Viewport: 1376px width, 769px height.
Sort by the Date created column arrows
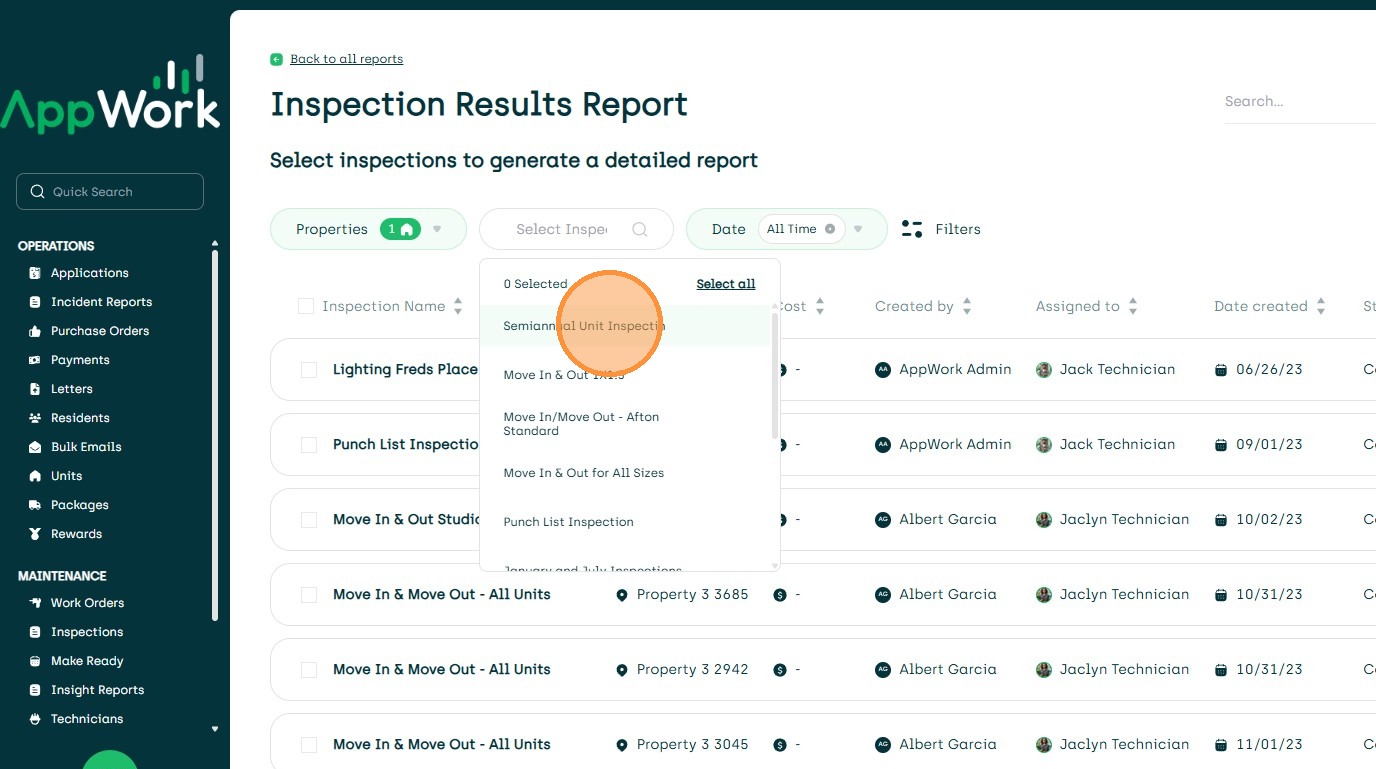click(1321, 306)
